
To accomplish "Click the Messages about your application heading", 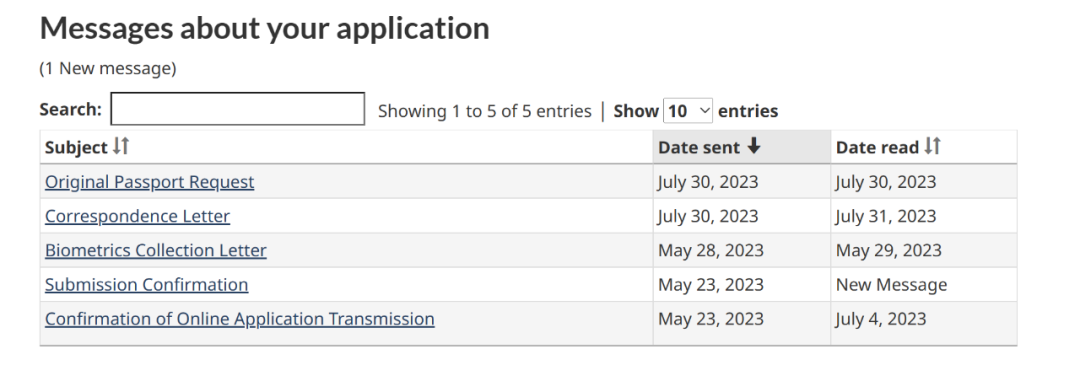I will click(264, 29).
